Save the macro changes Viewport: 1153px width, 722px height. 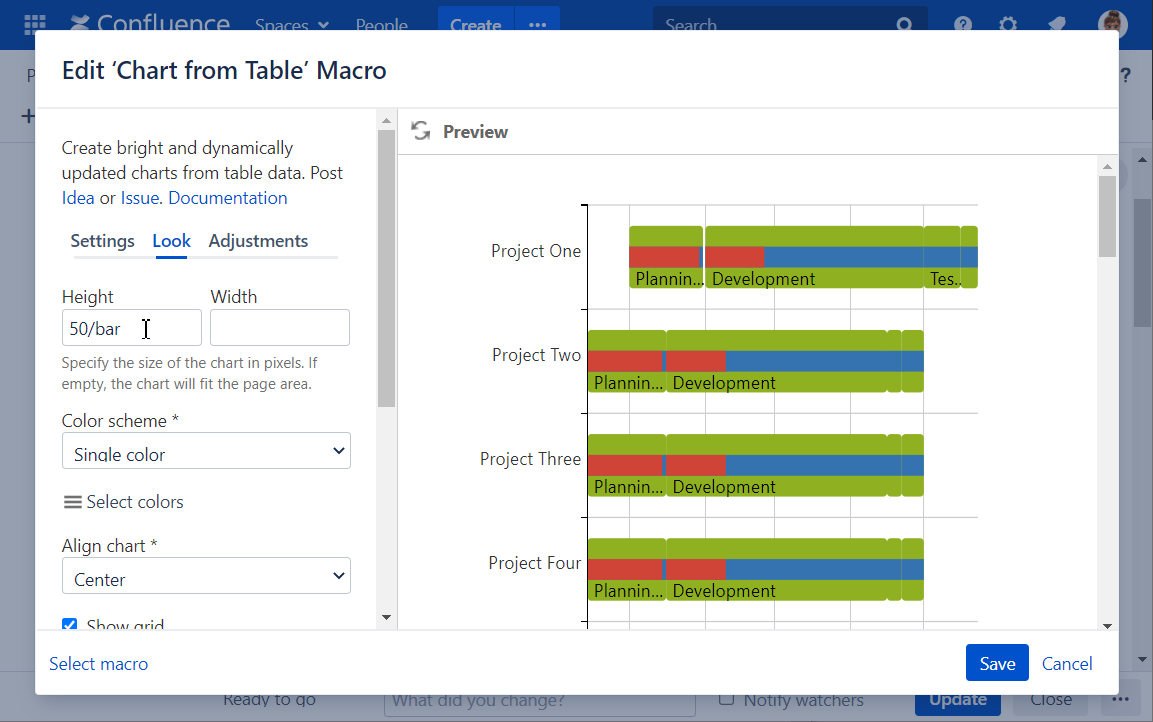click(996, 662)
